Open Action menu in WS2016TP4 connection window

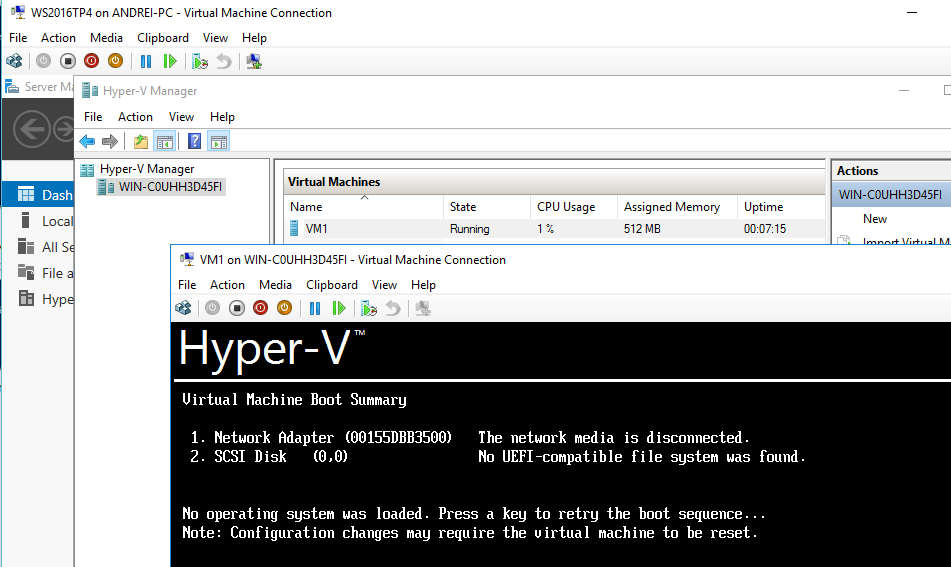(x=58, y=38)
